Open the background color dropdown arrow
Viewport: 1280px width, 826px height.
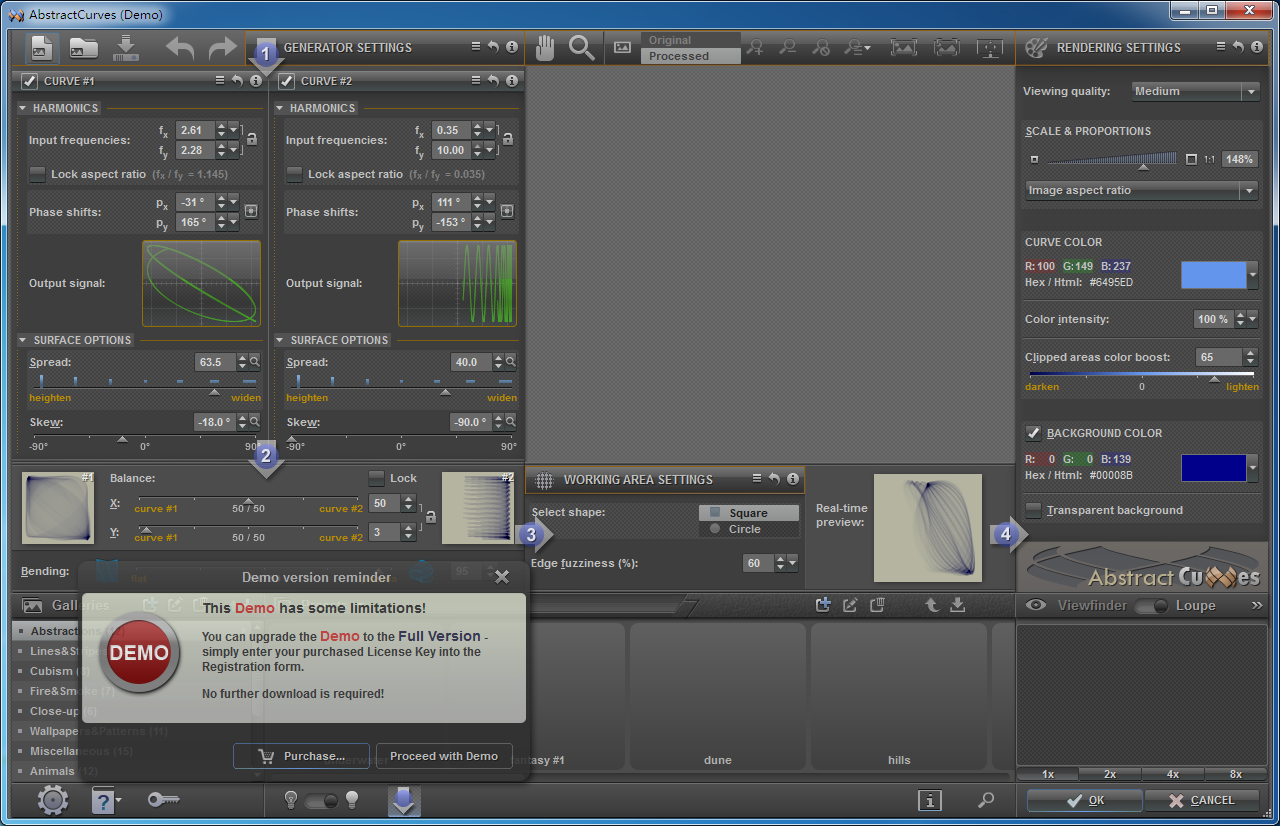1253,468
